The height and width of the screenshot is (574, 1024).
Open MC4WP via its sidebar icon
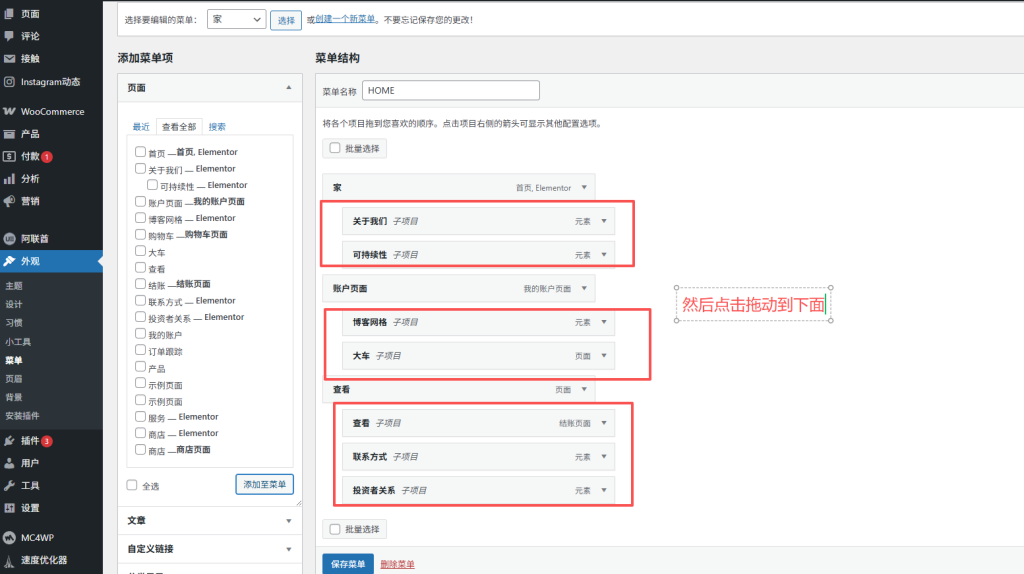[9, 537]
